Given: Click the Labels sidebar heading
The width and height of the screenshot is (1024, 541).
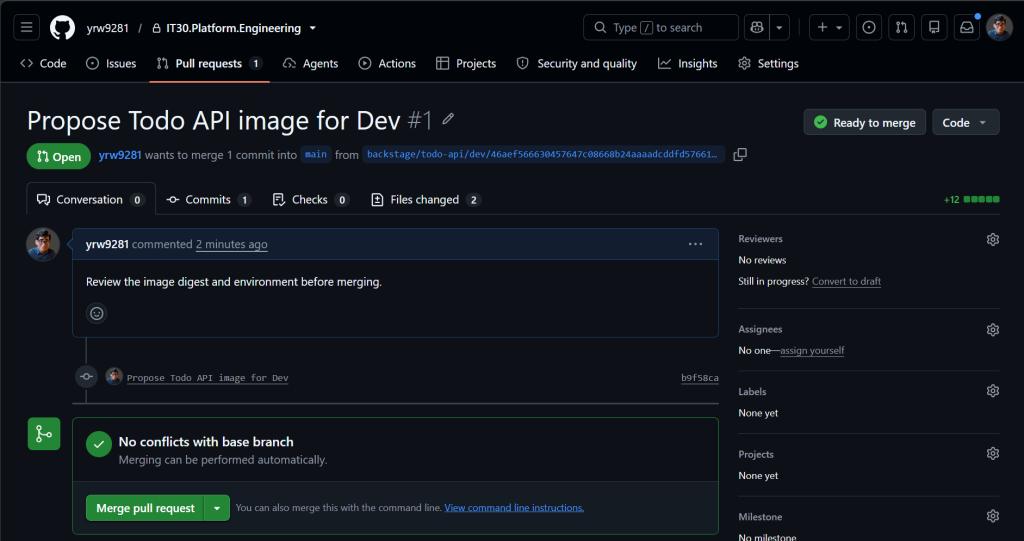Looking at the screenshot, I should click(752, 391).
